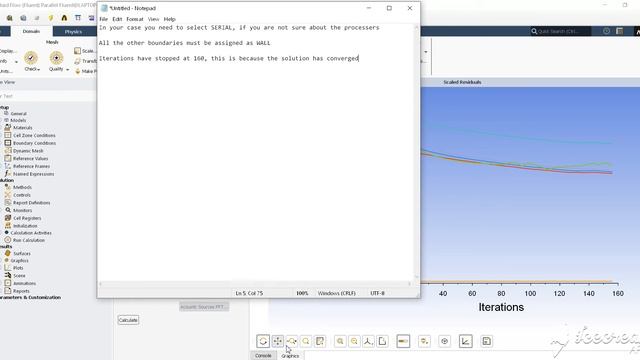The width and height of the screenshot is (640, 360).
Task: Select the zoom in/out tool with the arrow
Action: tap(292, 341)
